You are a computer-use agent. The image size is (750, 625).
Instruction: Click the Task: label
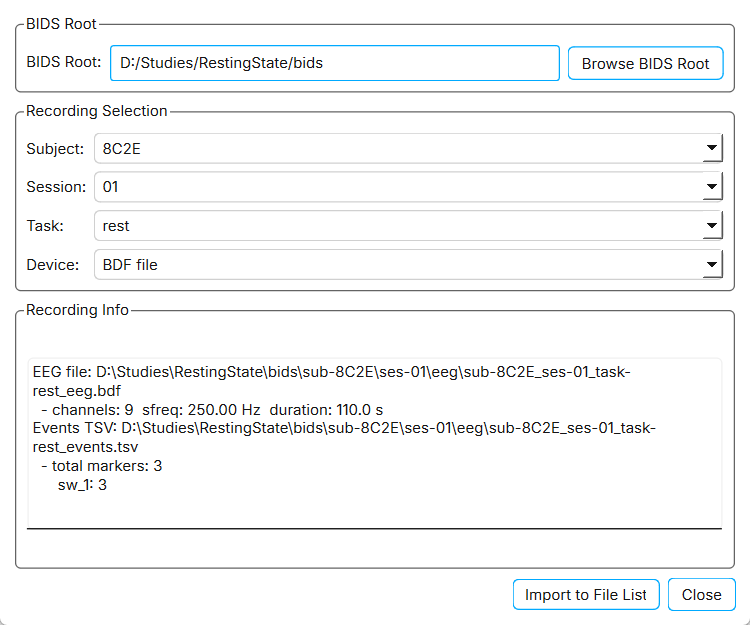click(45, 226)
